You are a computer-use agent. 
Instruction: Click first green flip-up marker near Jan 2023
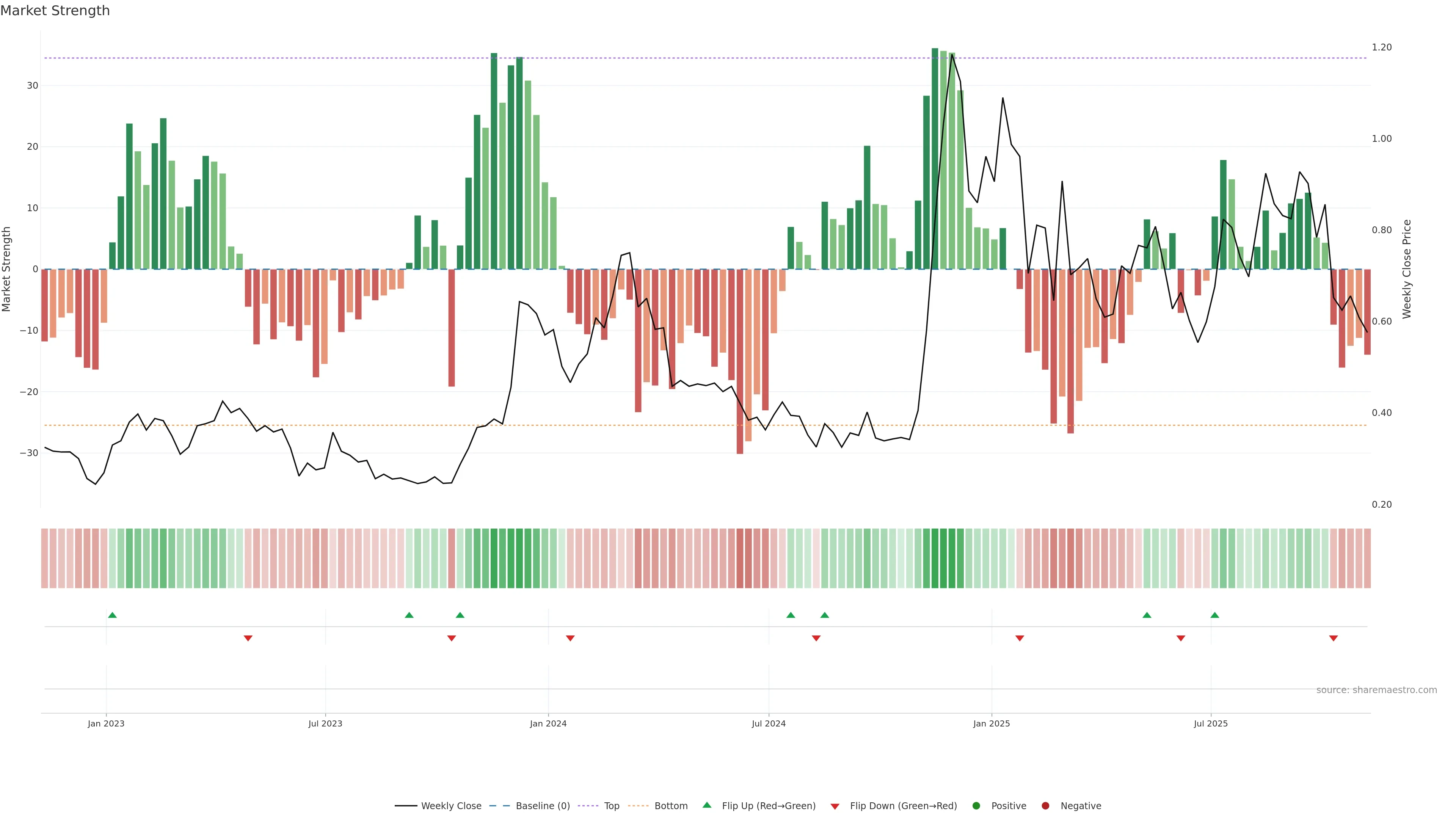(113, 615)
